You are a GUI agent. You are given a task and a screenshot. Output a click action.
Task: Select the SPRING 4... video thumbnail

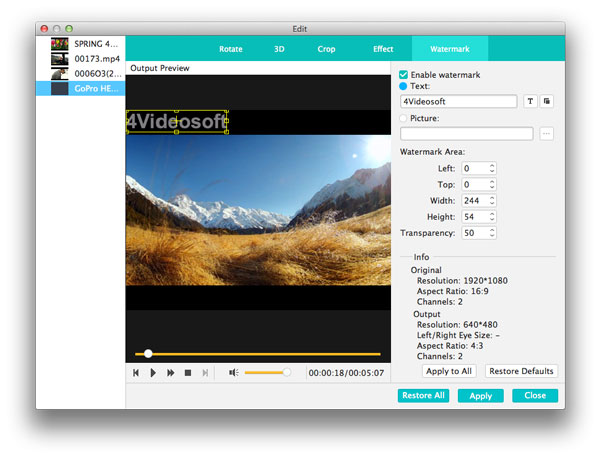[x=59, y=44]
